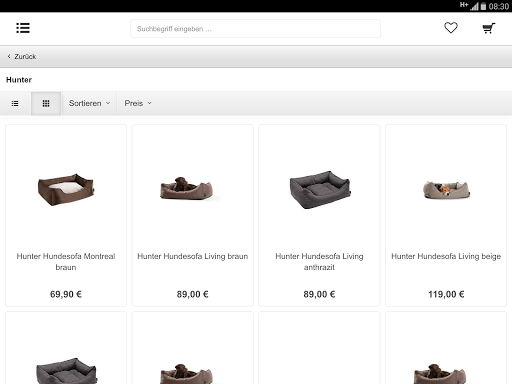Tap the battery icon in status bar
Viewport: 512px width, 384px height.
click(x=483, y=6)
